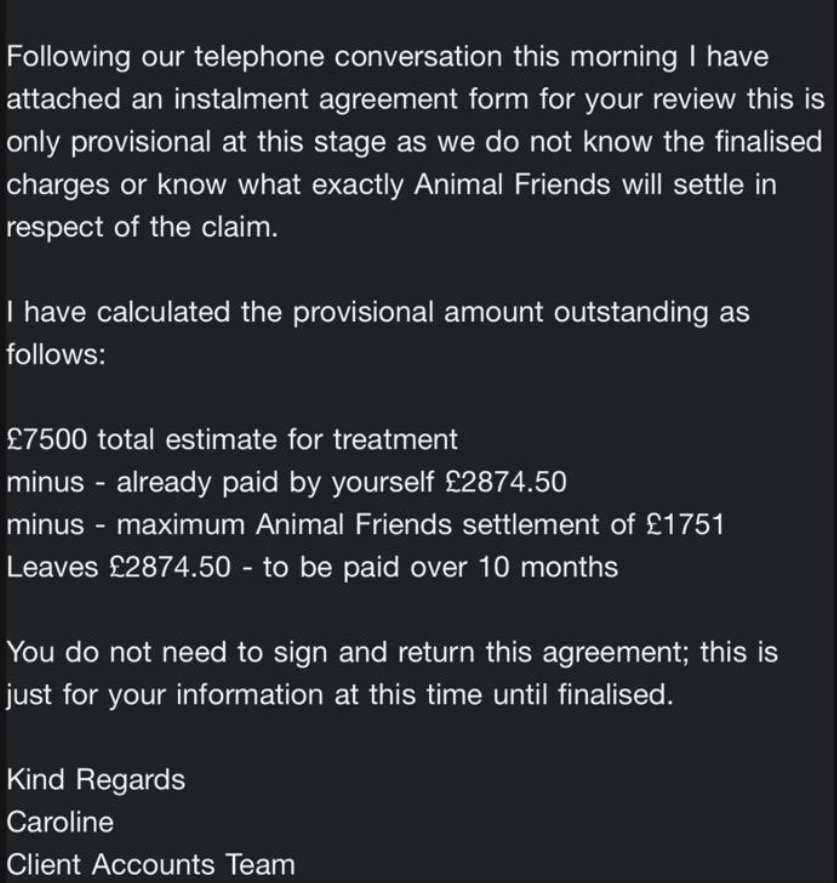Click the '£7500 total estimate for treatment' line

pos(232,440)
